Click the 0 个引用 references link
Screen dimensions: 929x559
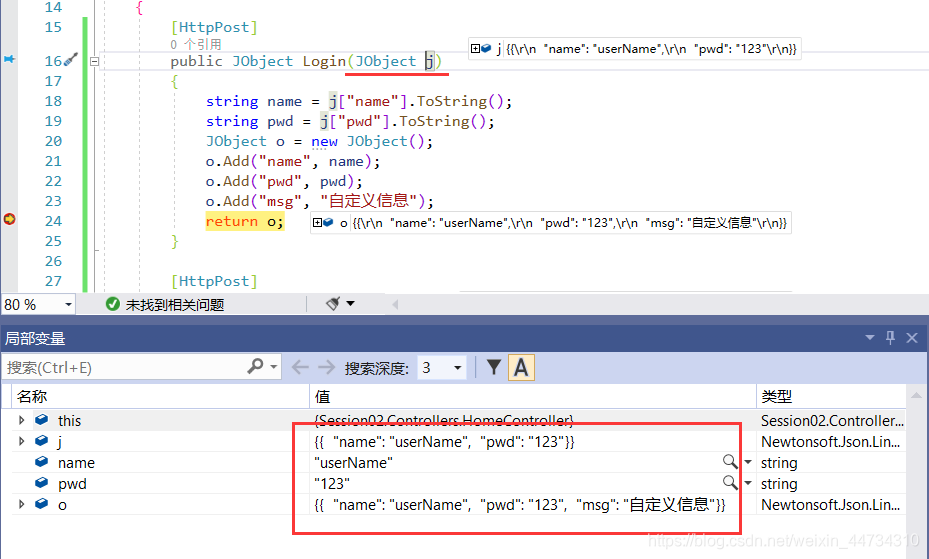click(x=196, y=44)
